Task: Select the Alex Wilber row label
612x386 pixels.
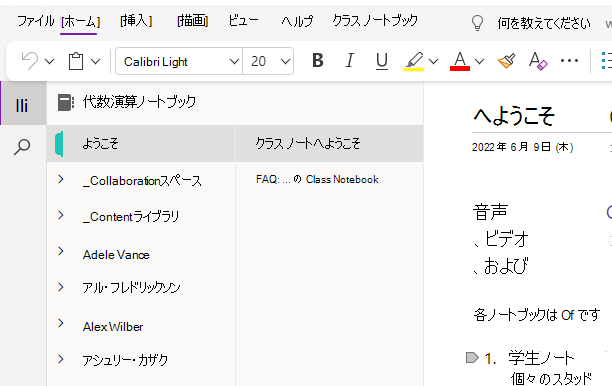Action: [x=113, y=327]
